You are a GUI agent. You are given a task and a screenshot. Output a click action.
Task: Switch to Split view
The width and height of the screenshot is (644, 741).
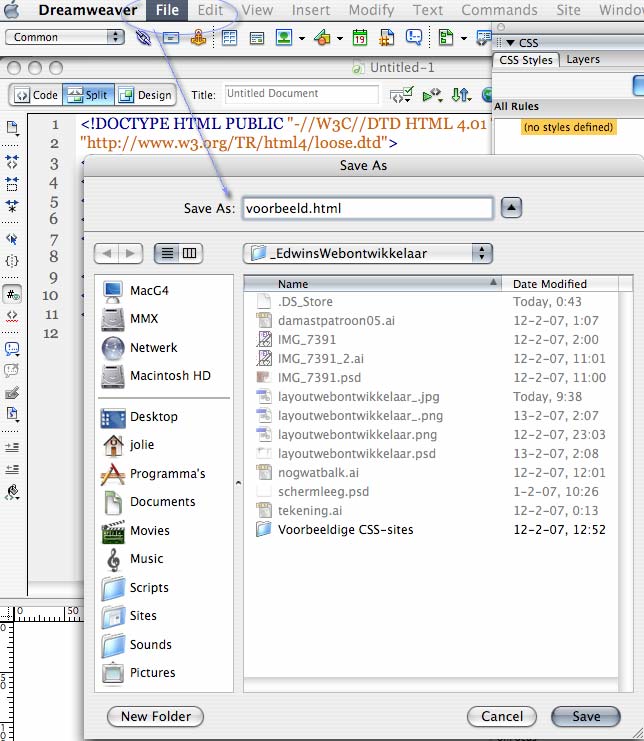tap(88, 95)
